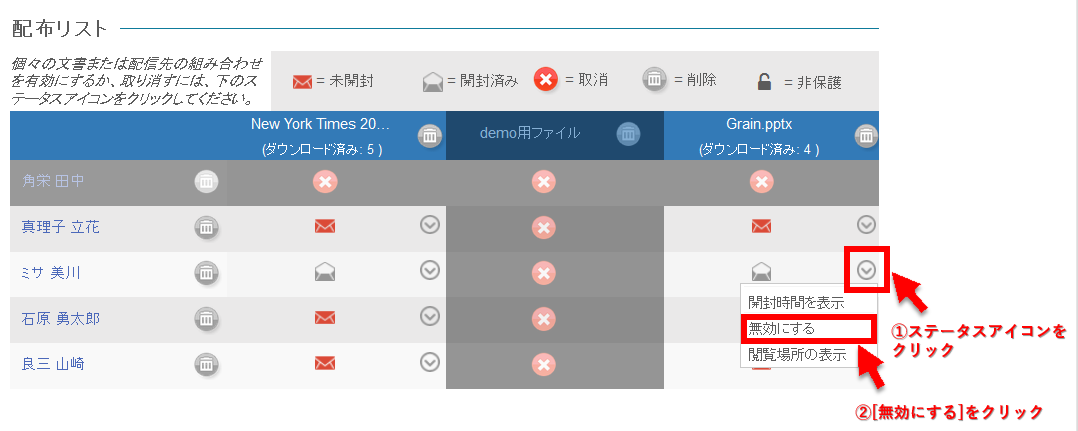Open dropdown arrow for 石原 勇太郎 New York Times
Screen dimensions: 1078x431
(x=430, y=316)
